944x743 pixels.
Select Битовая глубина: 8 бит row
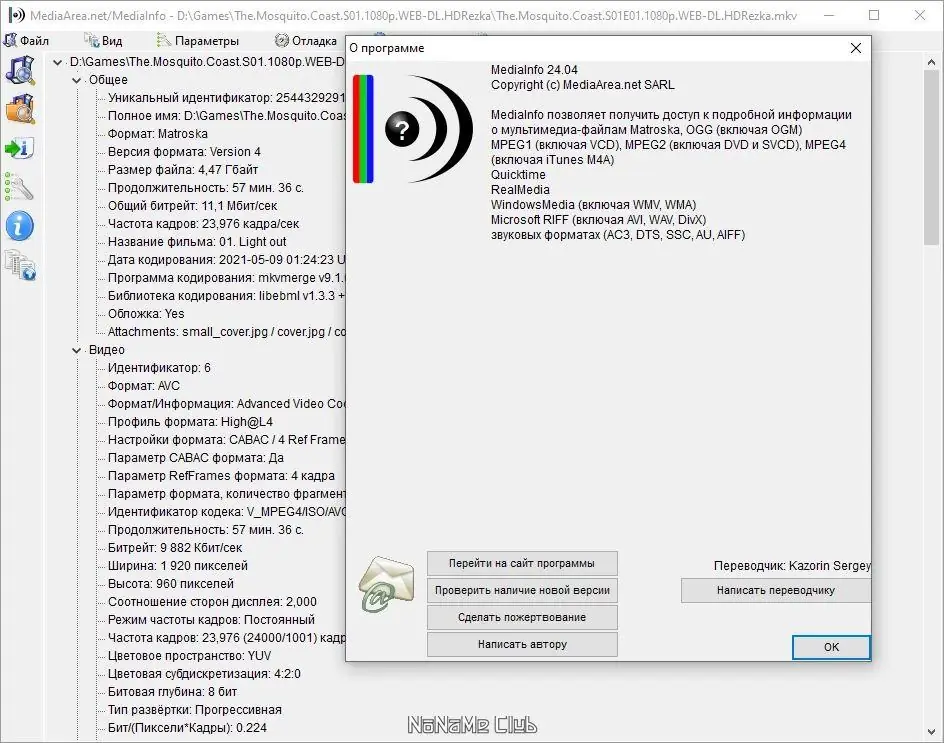[x=173, y=692]
